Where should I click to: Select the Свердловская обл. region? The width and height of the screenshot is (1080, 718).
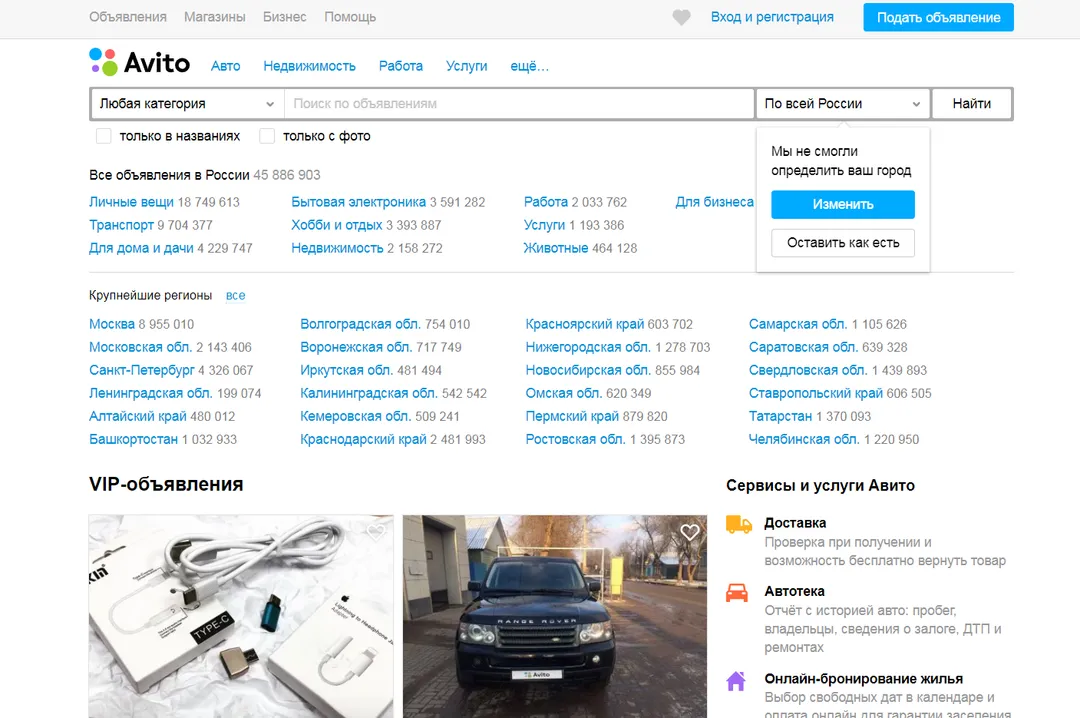pyautogui.click(x=808, y=371)
